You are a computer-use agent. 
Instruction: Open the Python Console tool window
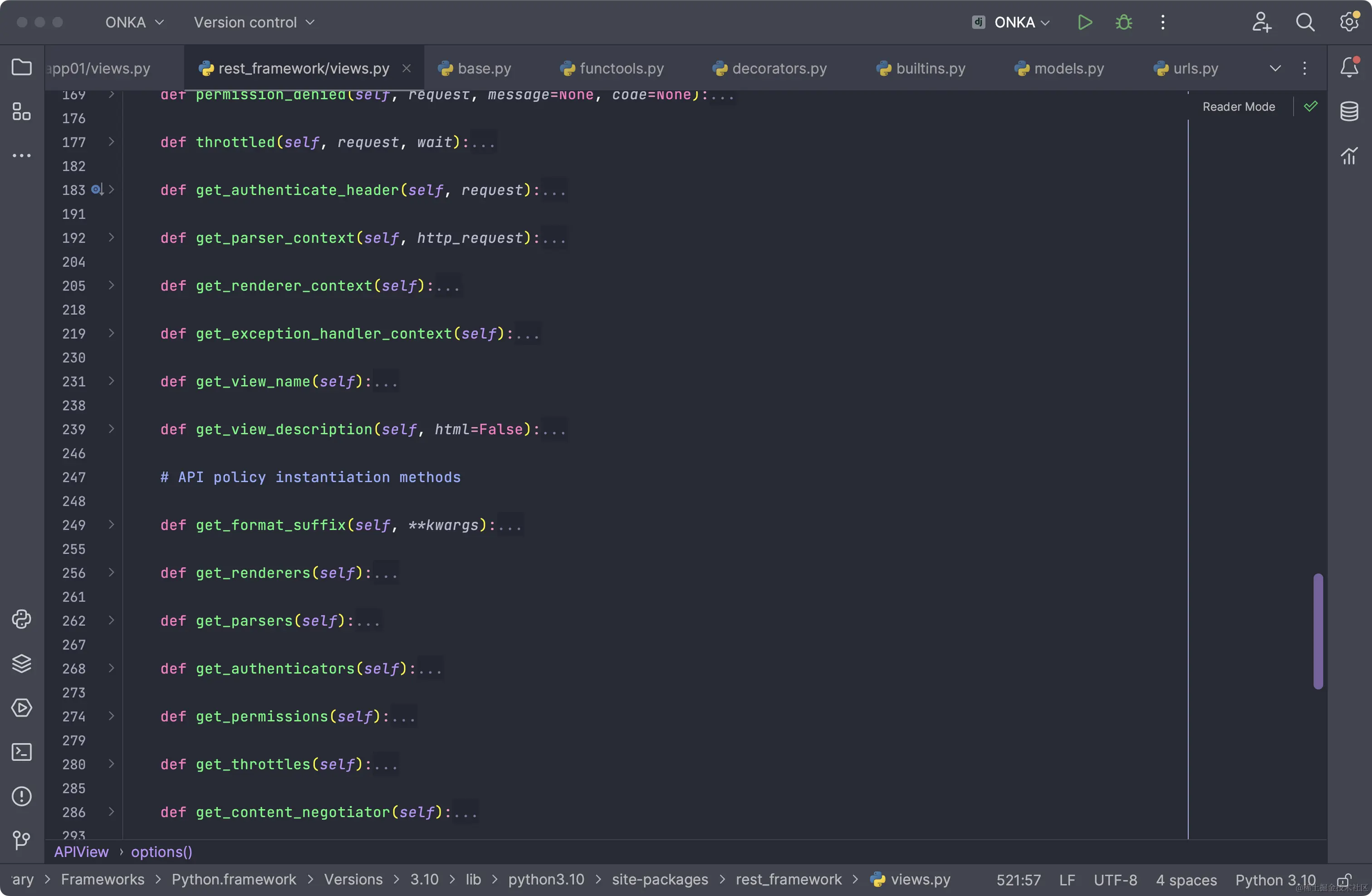click(x=21, y=619)
